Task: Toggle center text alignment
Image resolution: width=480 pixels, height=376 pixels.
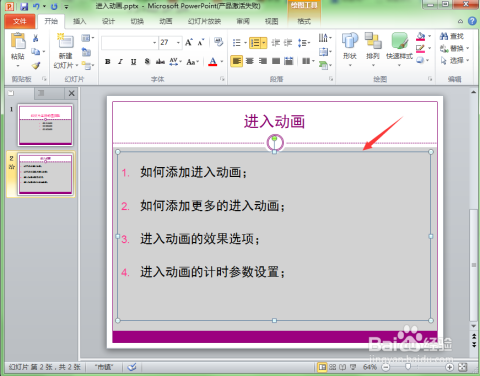Action: [250, 61]
